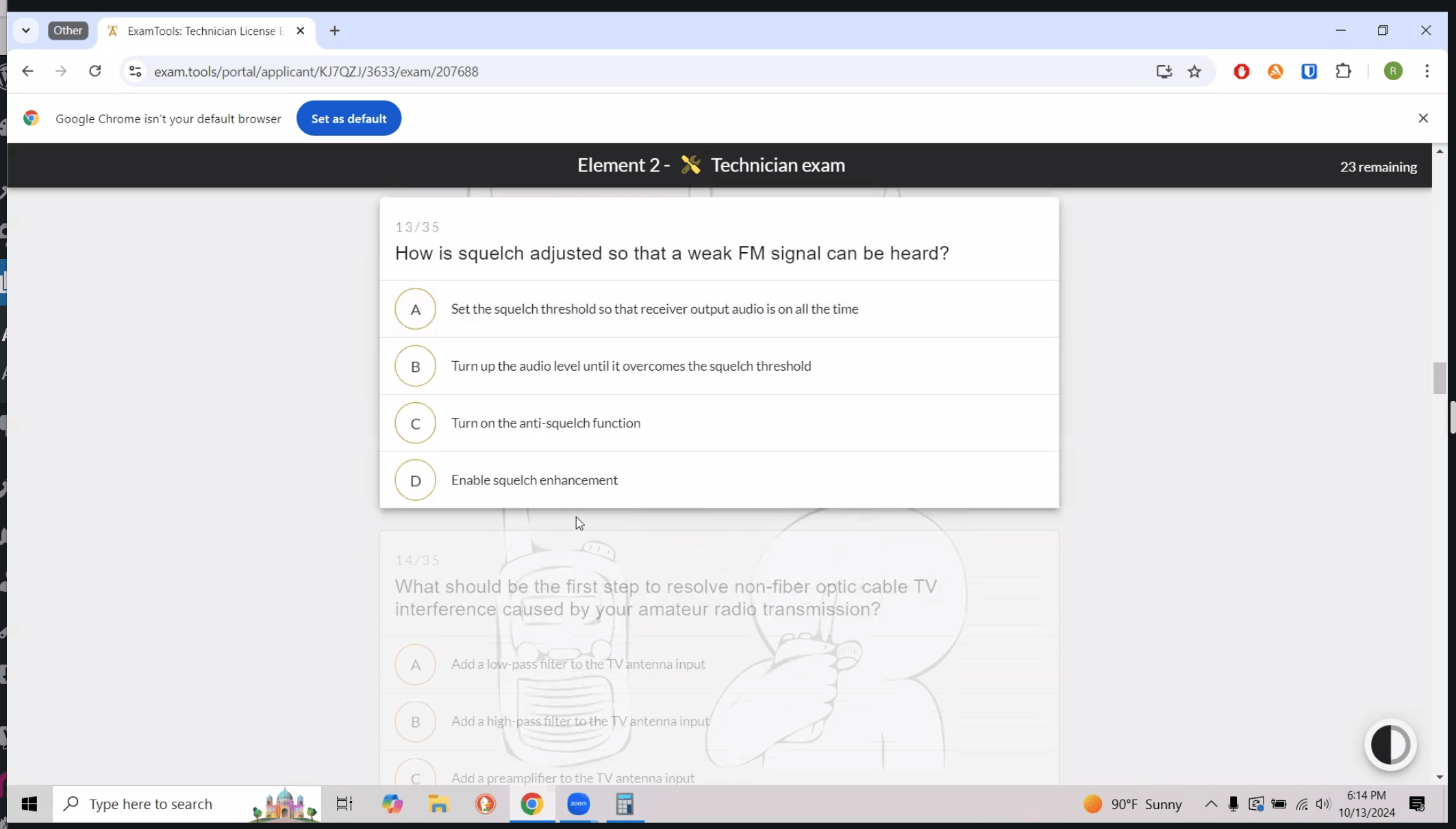Viewport: 1456px width, 829px height.
Task: Dismiss the default browser notification
Action: click(1423, 117)
